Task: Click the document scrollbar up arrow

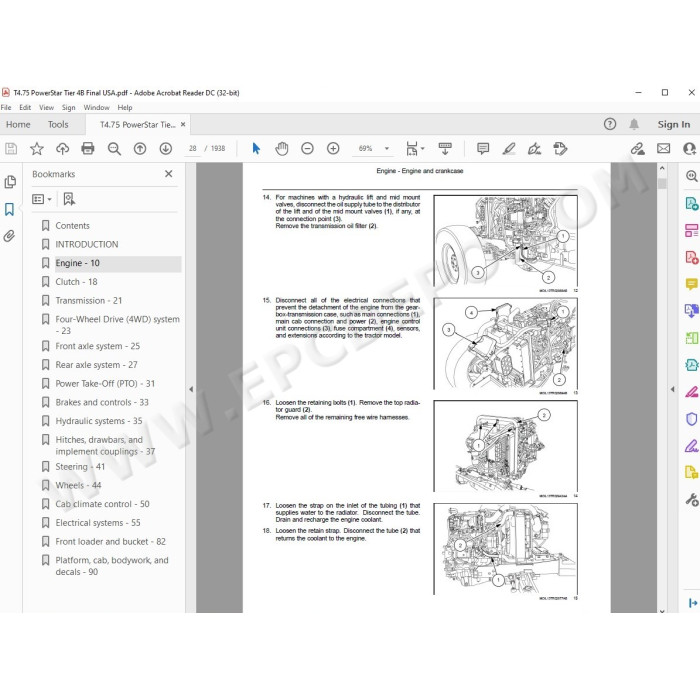Action: tap(662, 169)
